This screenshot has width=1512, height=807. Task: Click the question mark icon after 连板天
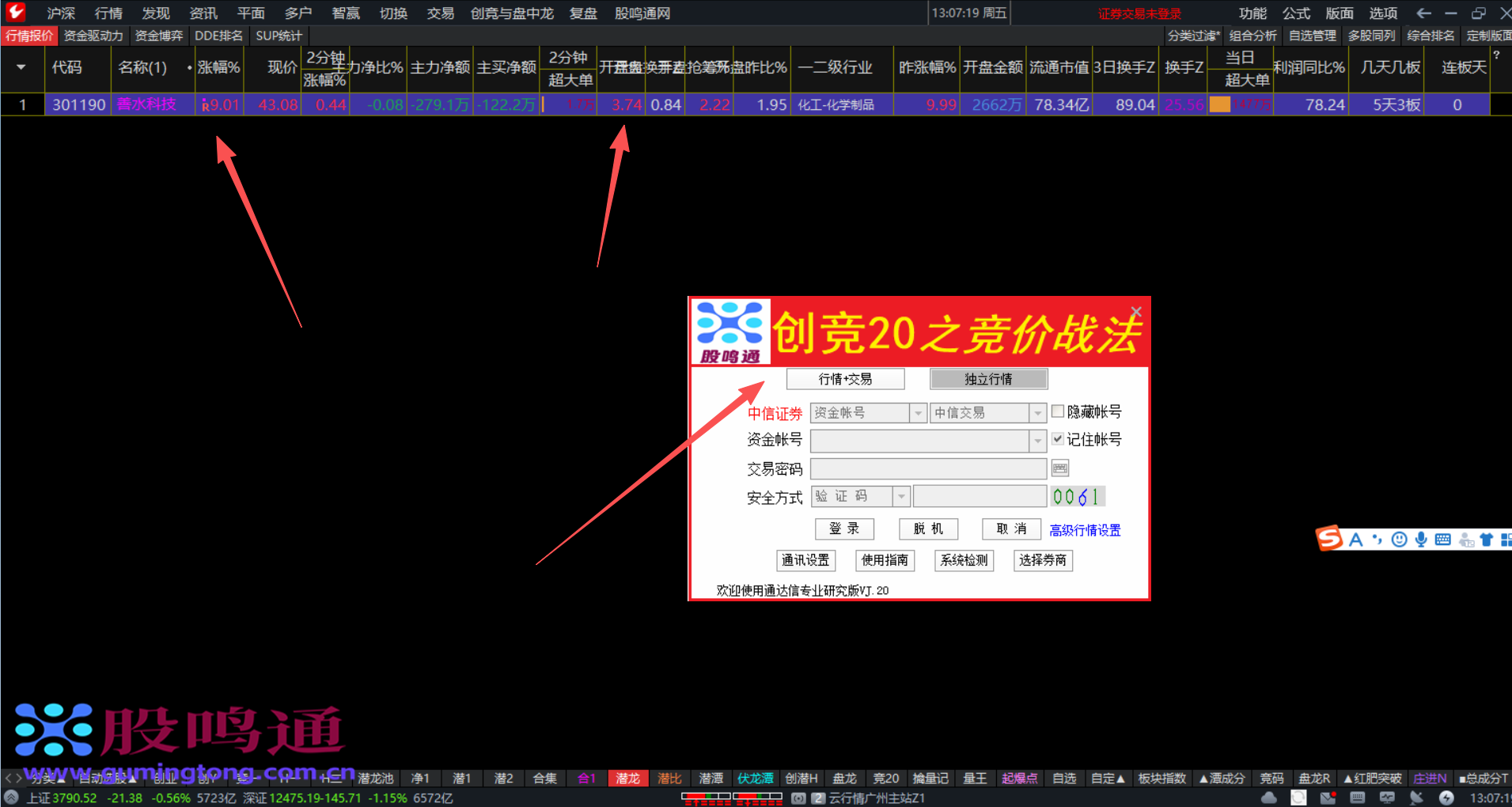click(x=1496, y=55)
